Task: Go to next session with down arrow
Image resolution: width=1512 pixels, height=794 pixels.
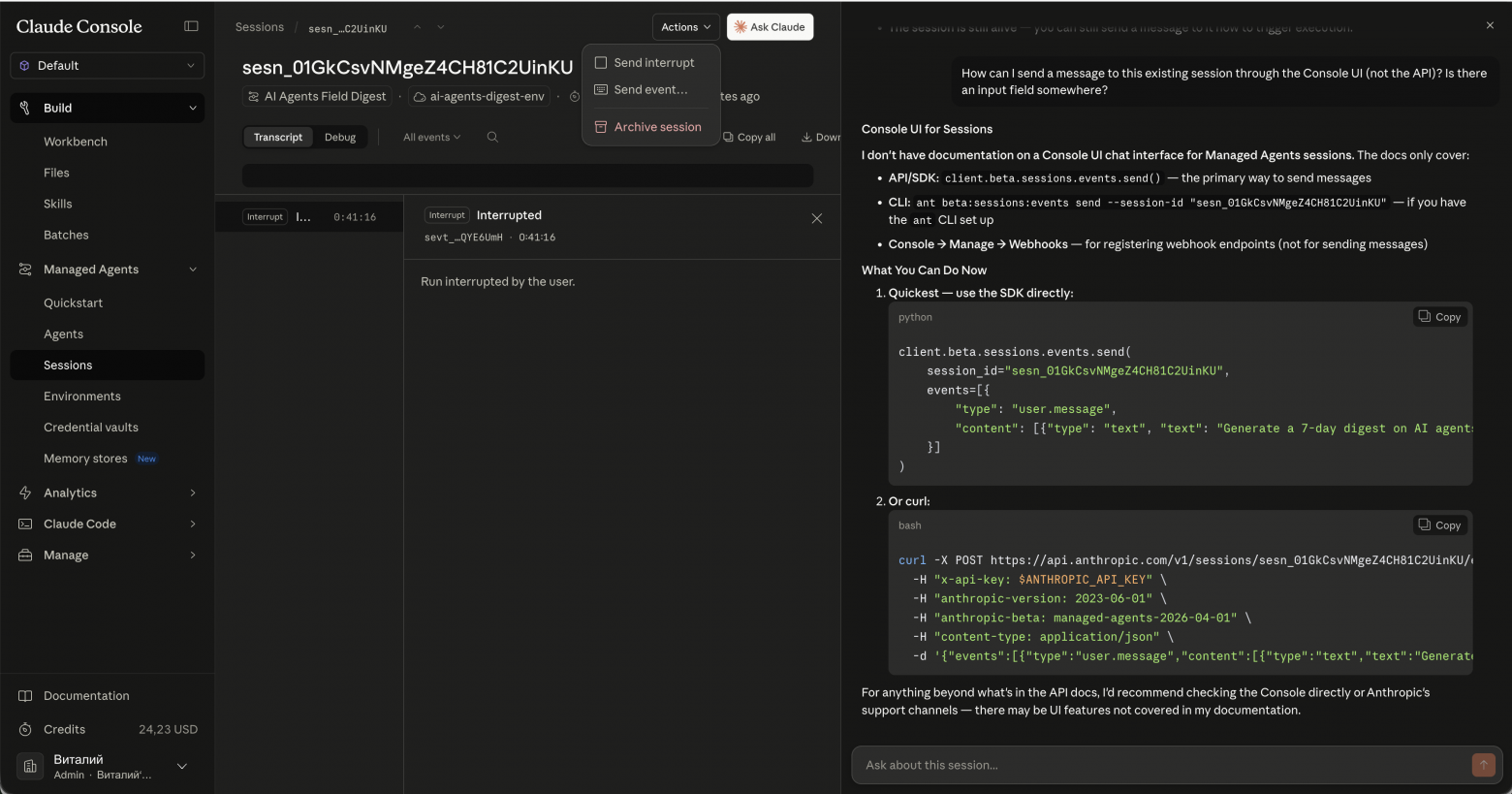Action: click(441, 27)
